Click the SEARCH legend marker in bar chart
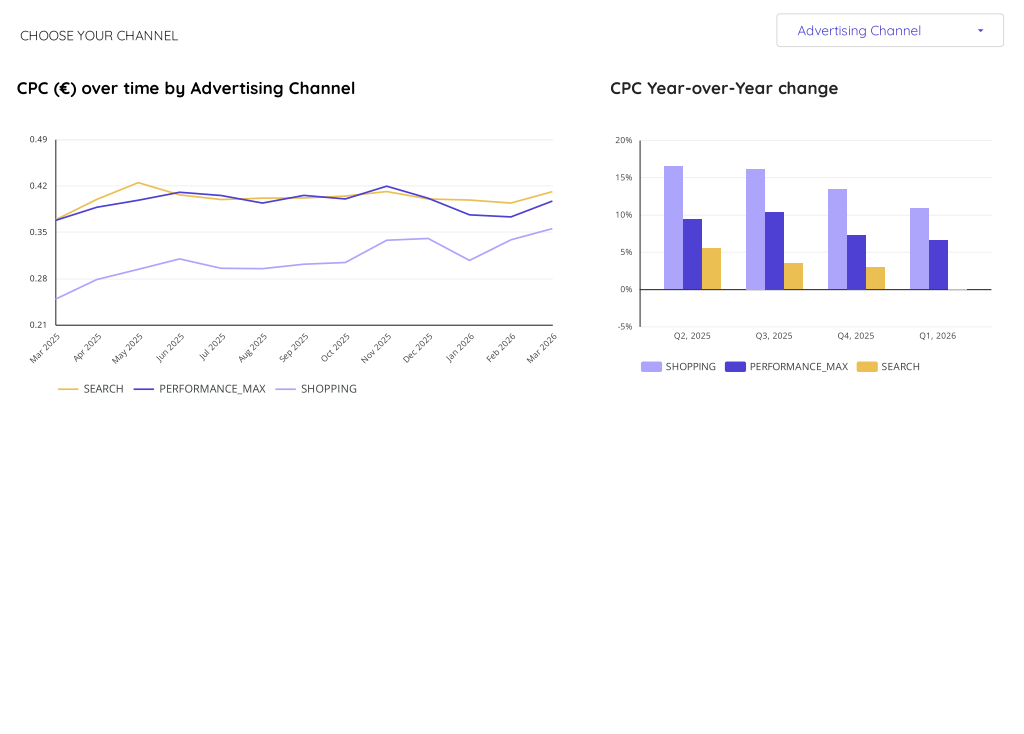This screenshot has width=1024, height=734. point(866,367)
